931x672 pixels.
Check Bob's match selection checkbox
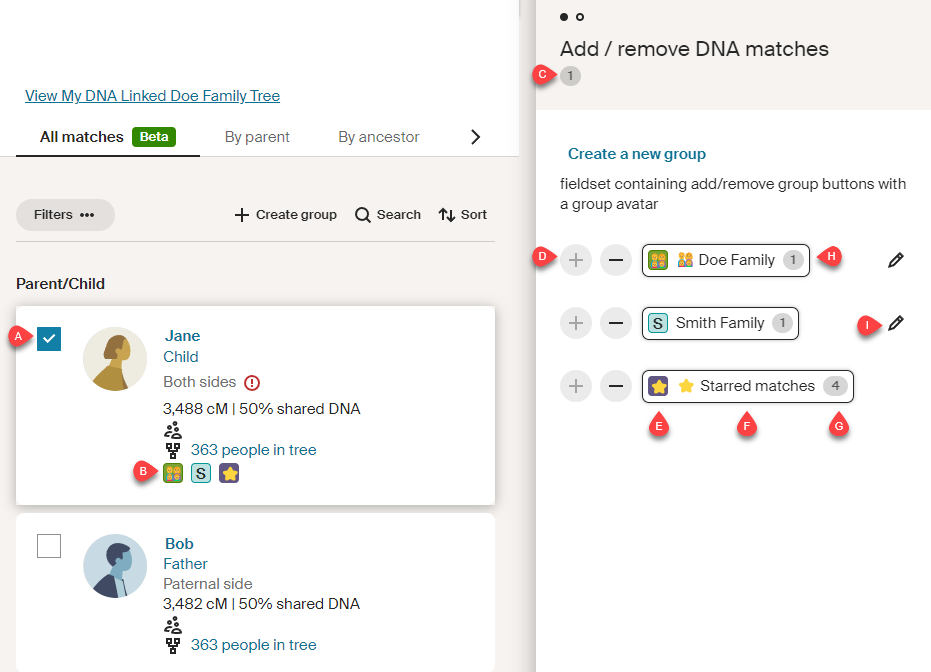[48, 545]
